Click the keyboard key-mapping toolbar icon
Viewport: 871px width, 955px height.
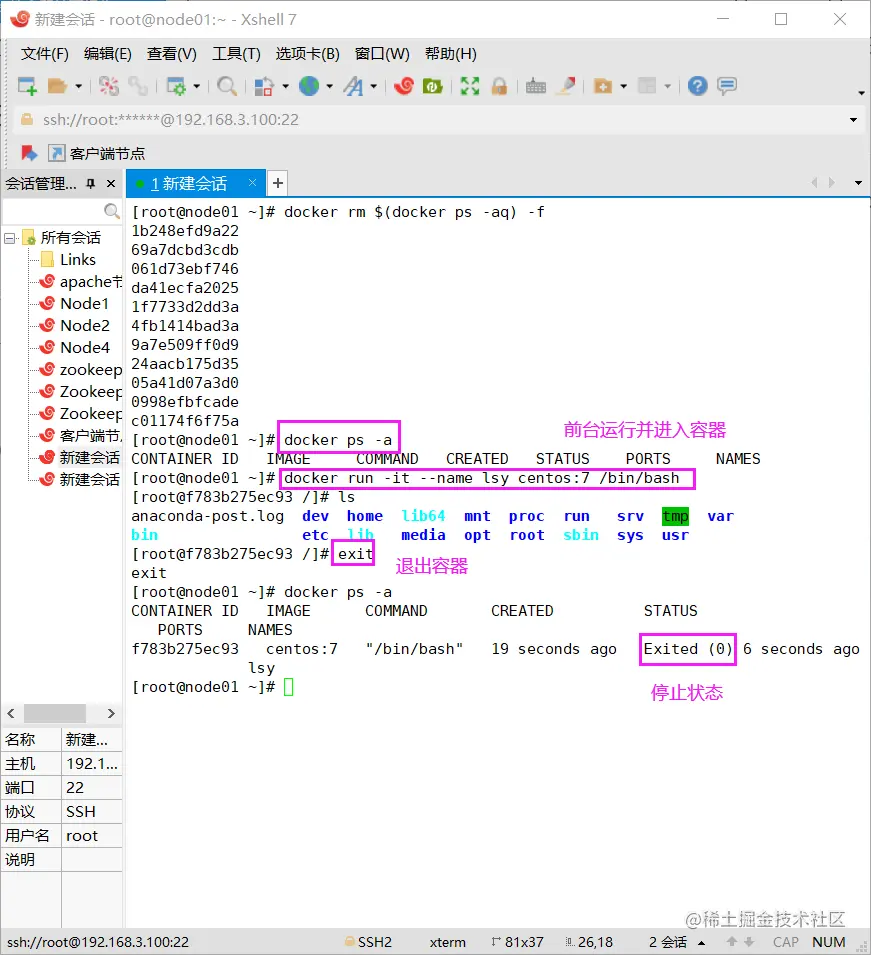(536, 86)
